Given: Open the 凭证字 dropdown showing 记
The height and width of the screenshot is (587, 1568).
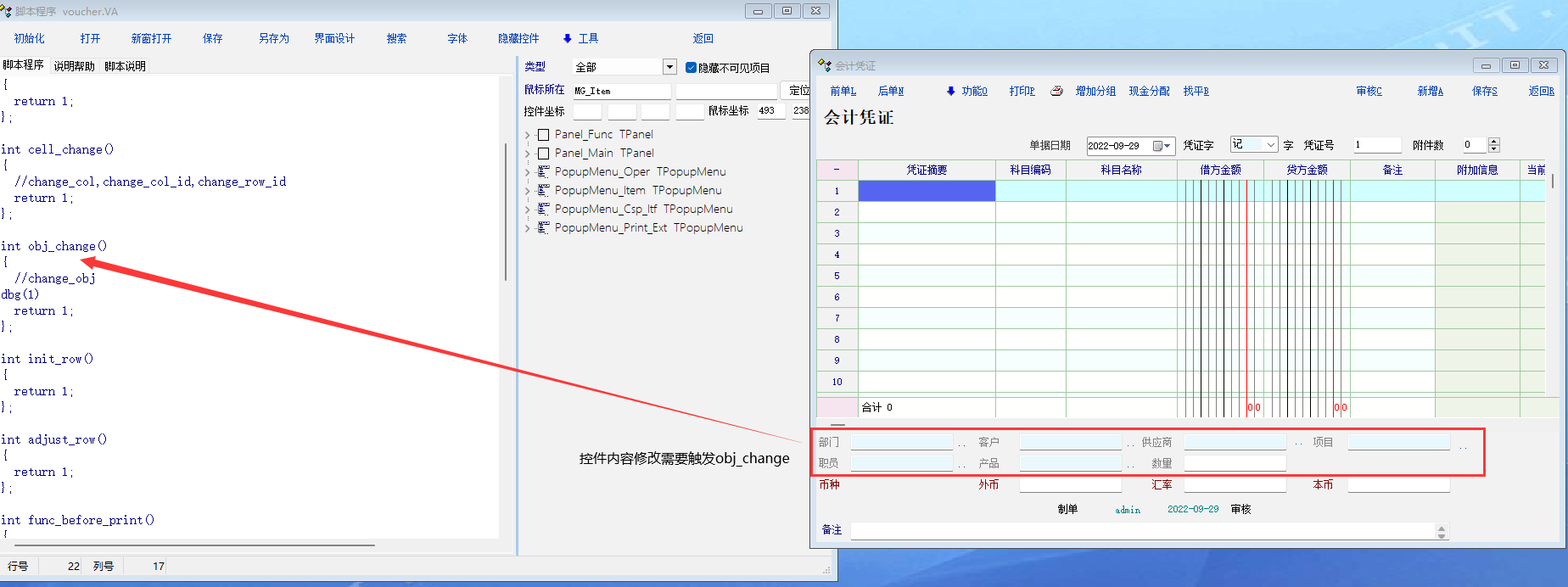Looking at the screenshot, I should click(x=1270, y=145).
